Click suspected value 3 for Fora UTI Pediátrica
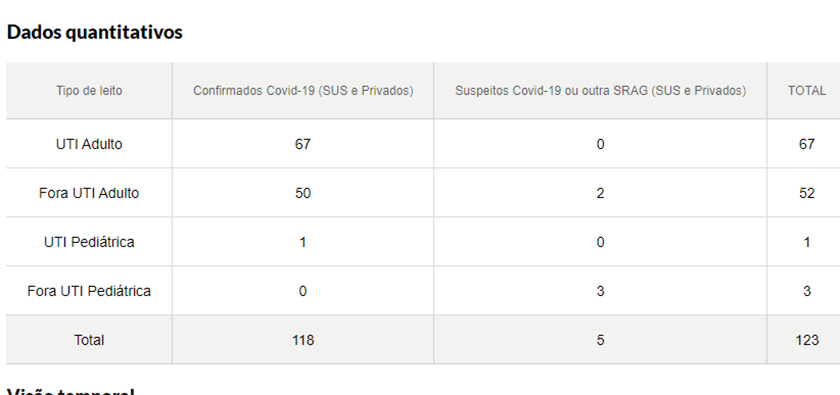This screenshot has width=840, height=395. (x=600, y=291)
